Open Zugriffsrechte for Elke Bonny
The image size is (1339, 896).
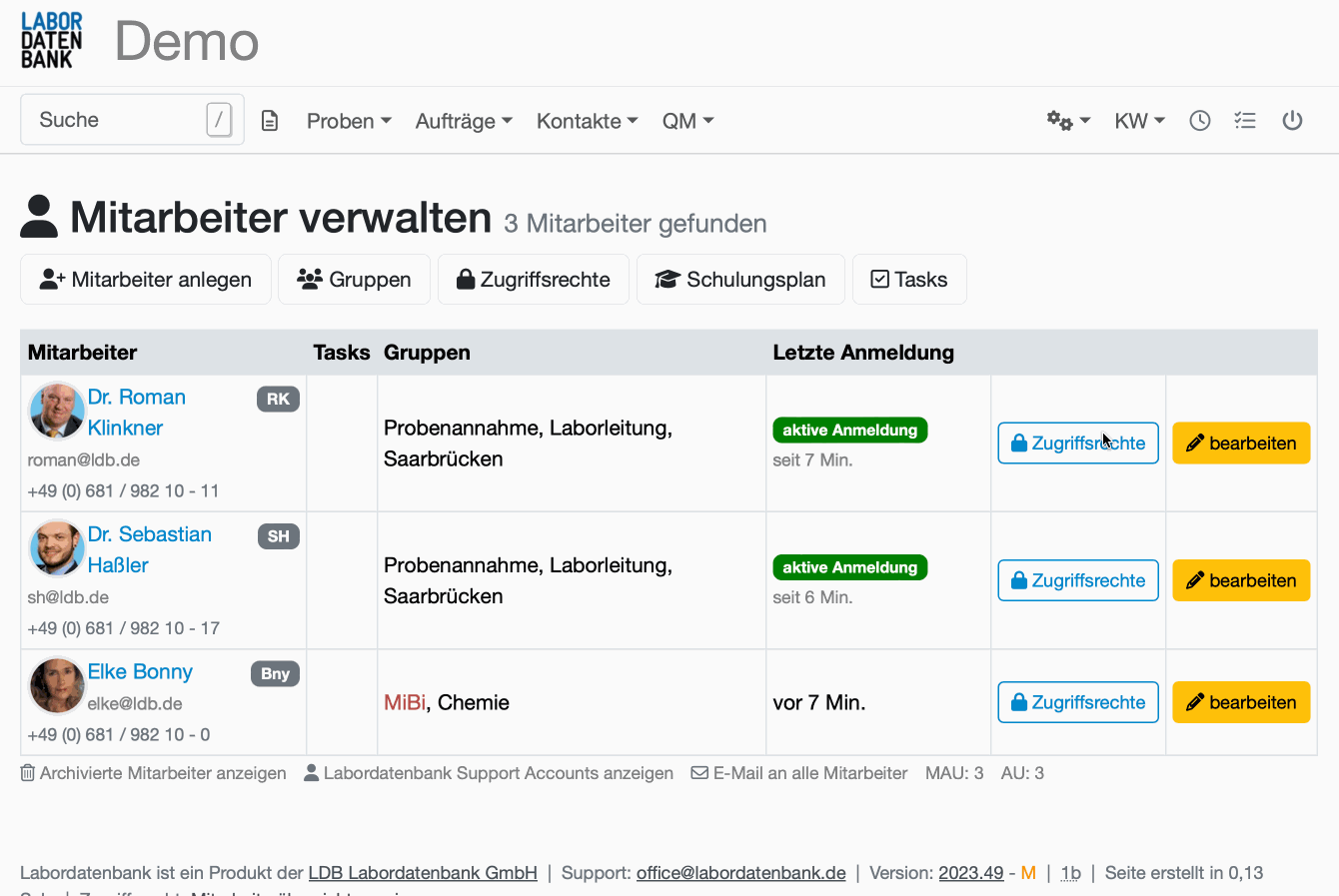click(x=1077, y=702)
